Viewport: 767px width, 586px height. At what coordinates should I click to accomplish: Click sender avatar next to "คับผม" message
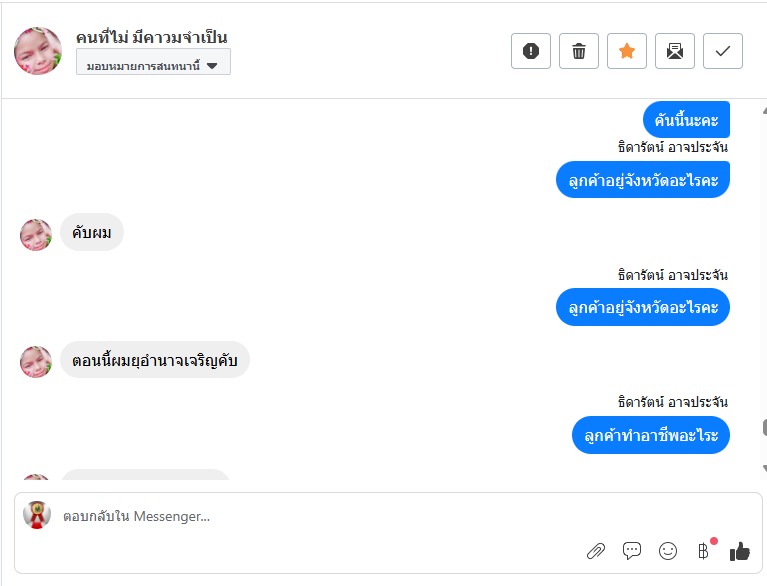(36, 235)
